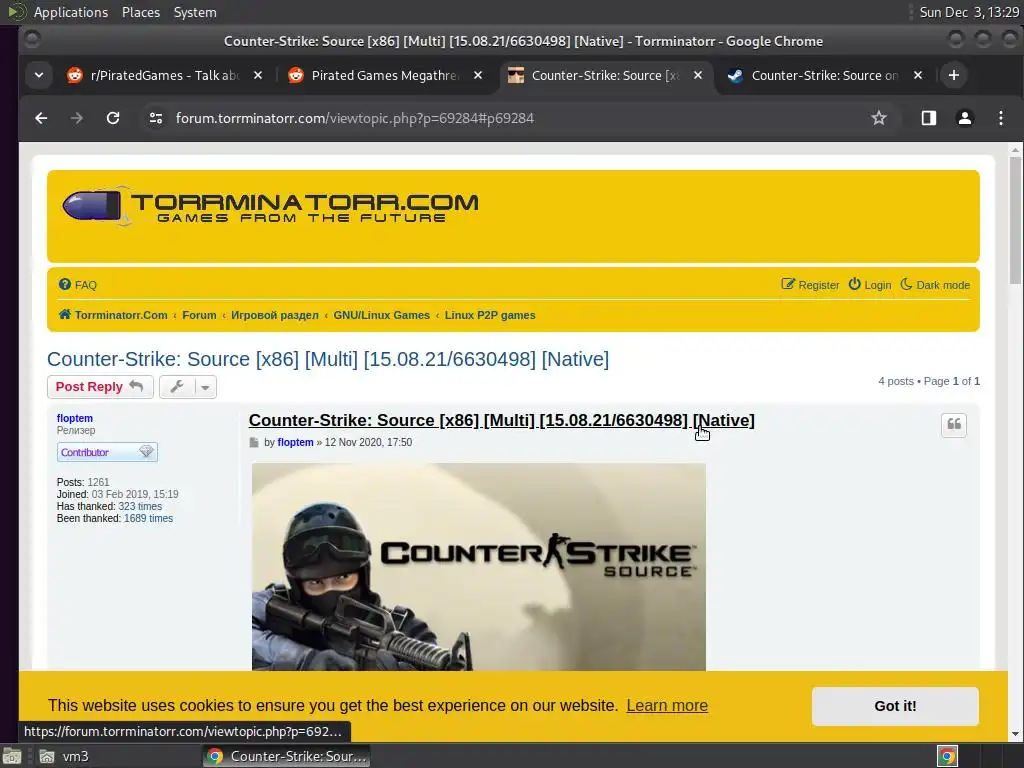Image resolution: width=1024 pixels, height=768 pixels.
Task: Click the blue topic title heading
Action: click(x=328, y=359)
